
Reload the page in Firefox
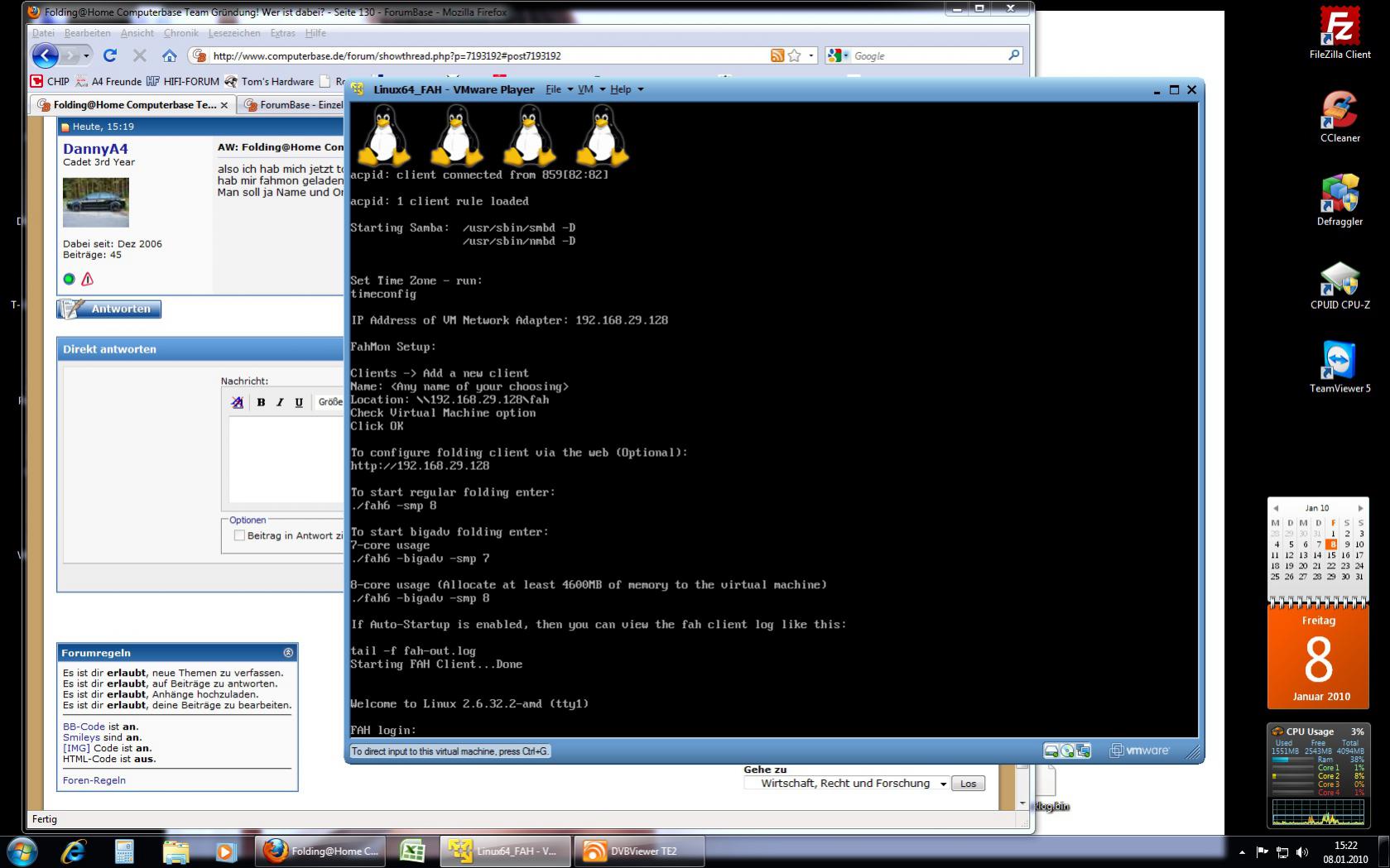click(x=110, y=55)
